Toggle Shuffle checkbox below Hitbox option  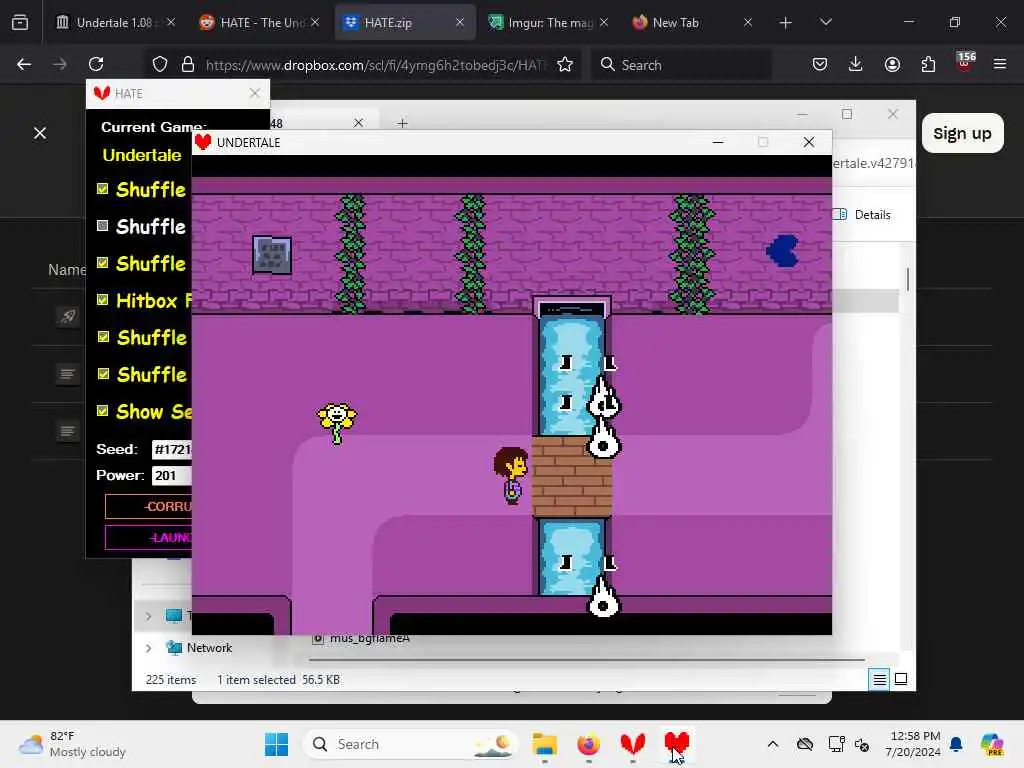[103, 337]
